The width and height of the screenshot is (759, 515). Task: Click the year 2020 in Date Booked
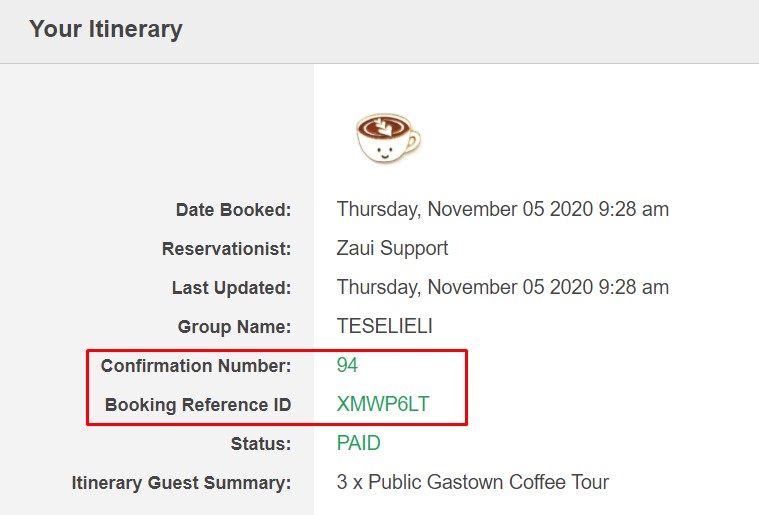(571, 210)
